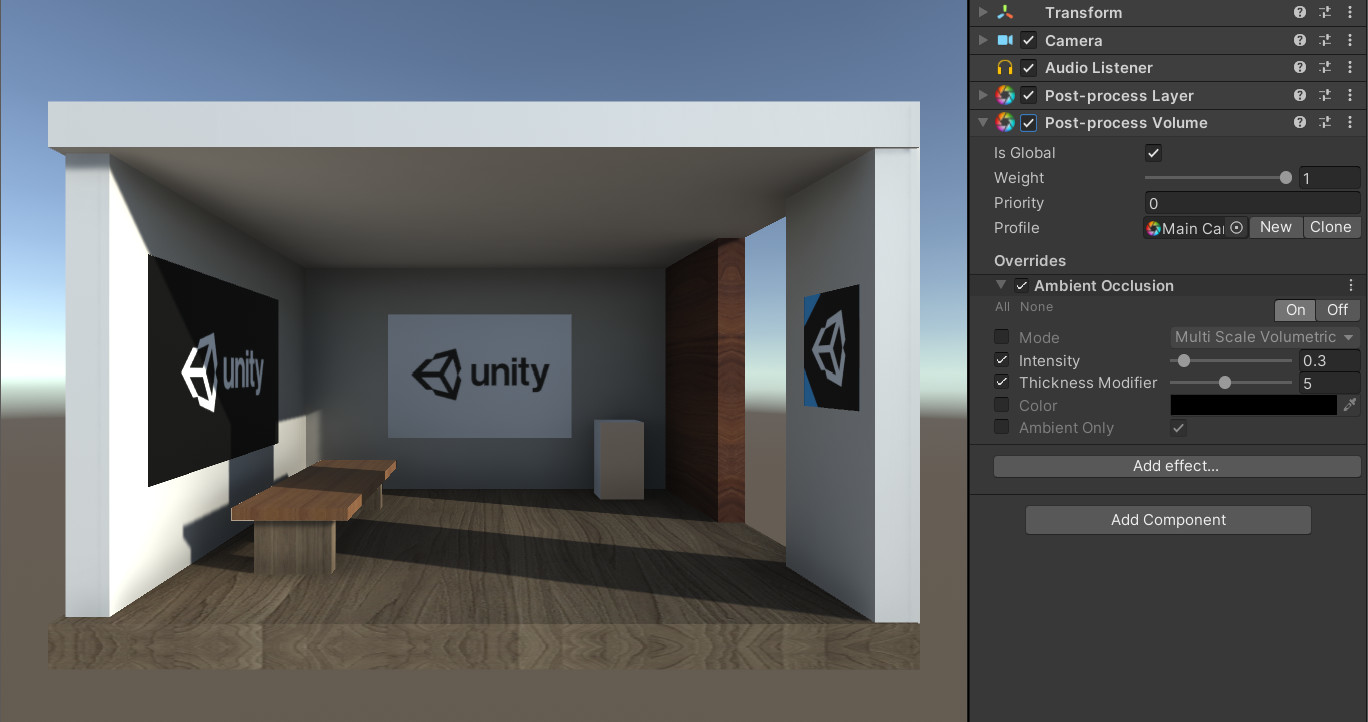Open presets for Post-process Volume
Viewport: 1368px width, 722px height.
pyautogui.click(x=1325, y=122)
